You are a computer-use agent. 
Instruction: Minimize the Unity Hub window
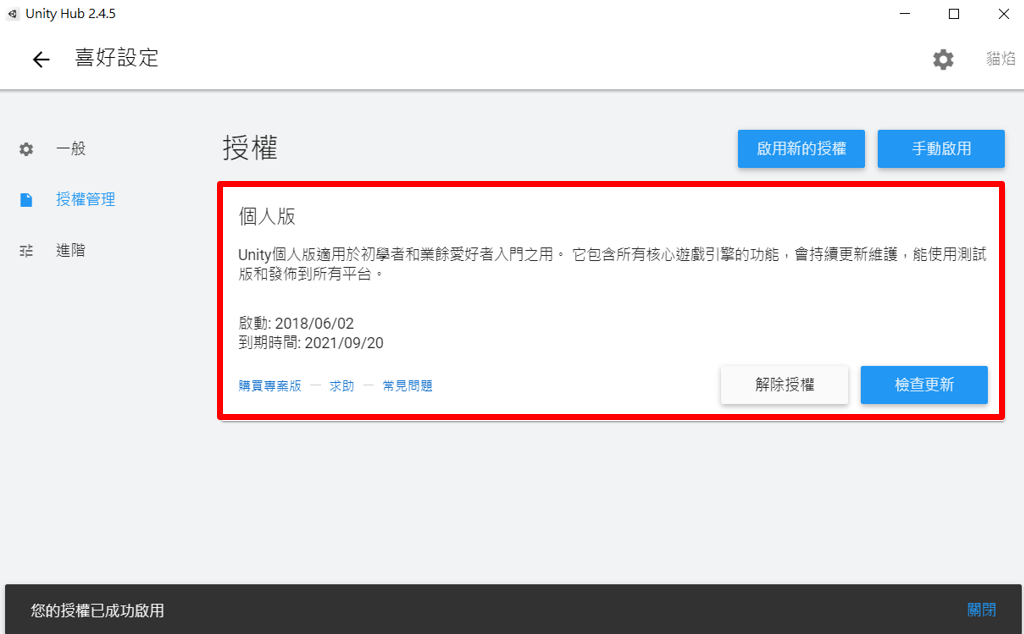coord(904,14)
